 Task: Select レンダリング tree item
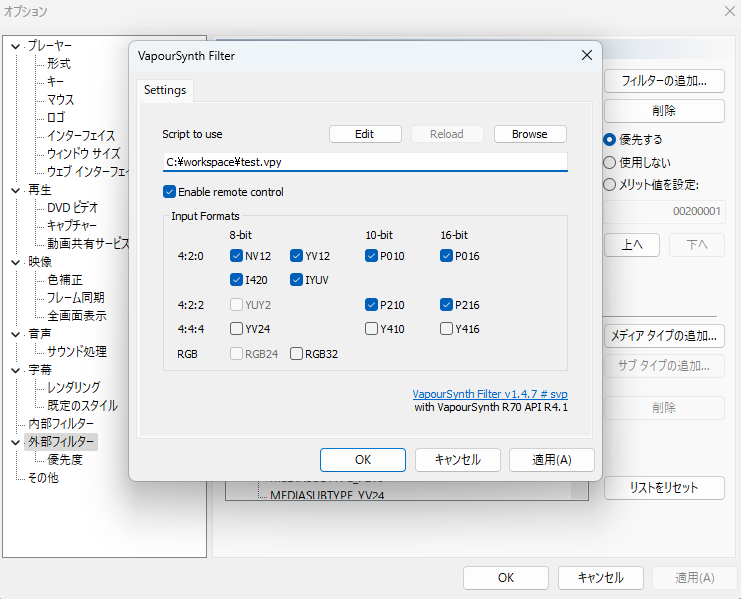(x=74, y=387)
